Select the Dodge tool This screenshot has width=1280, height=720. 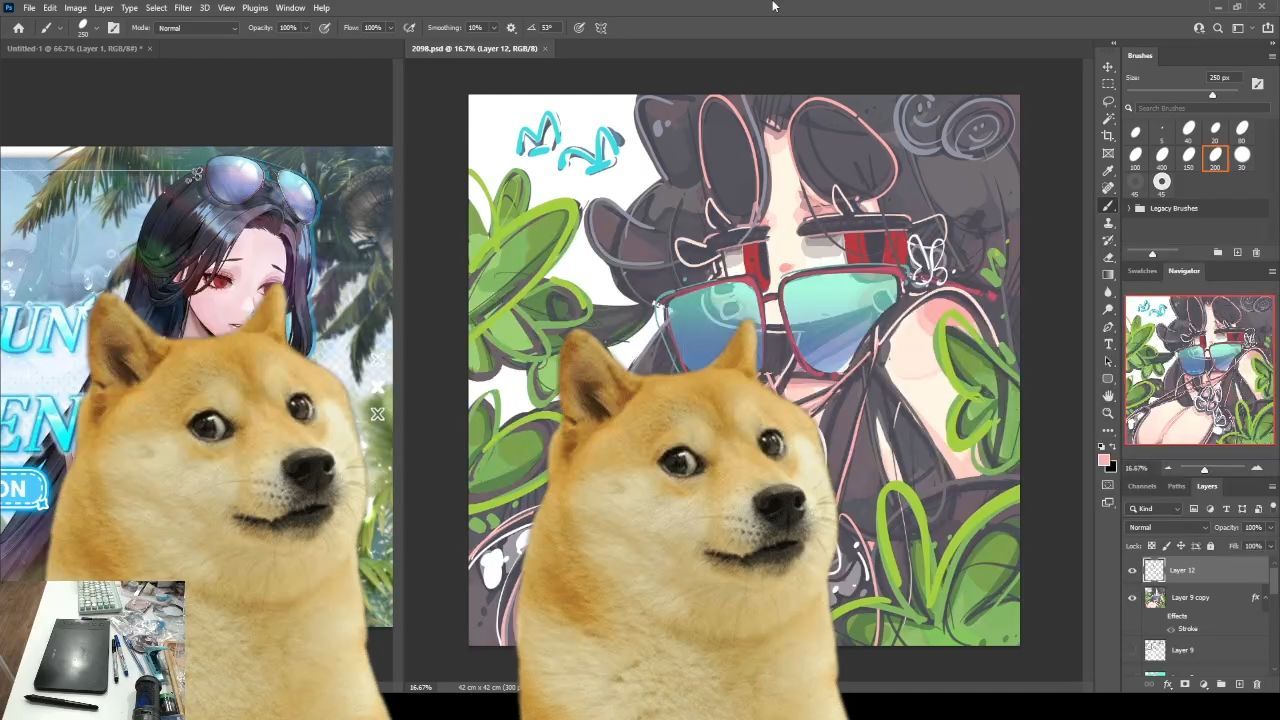[x=1108, y=309]
